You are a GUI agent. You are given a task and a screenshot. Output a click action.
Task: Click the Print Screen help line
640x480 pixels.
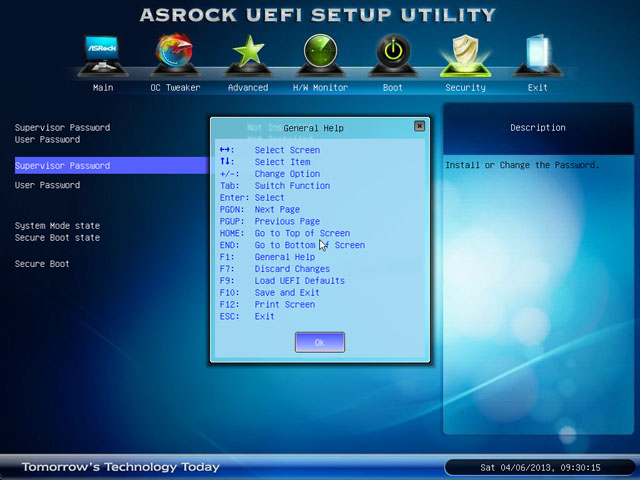click(267, 304)
